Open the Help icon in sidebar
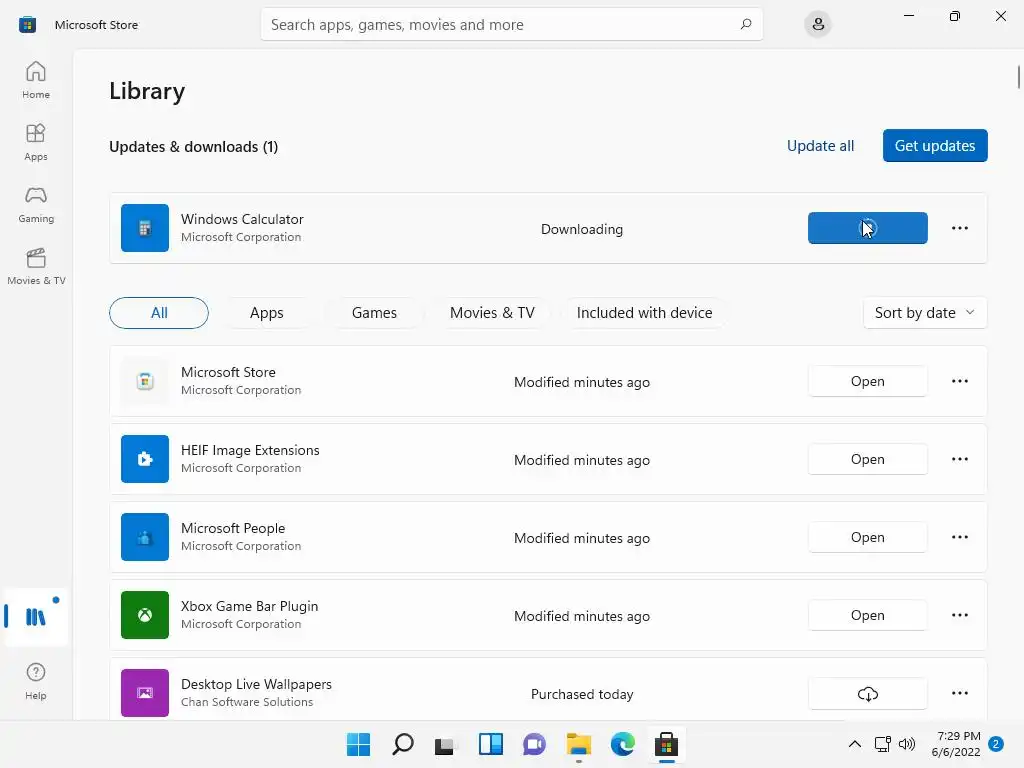Viewport: 1024px width, 768px height. coord(36,681)
